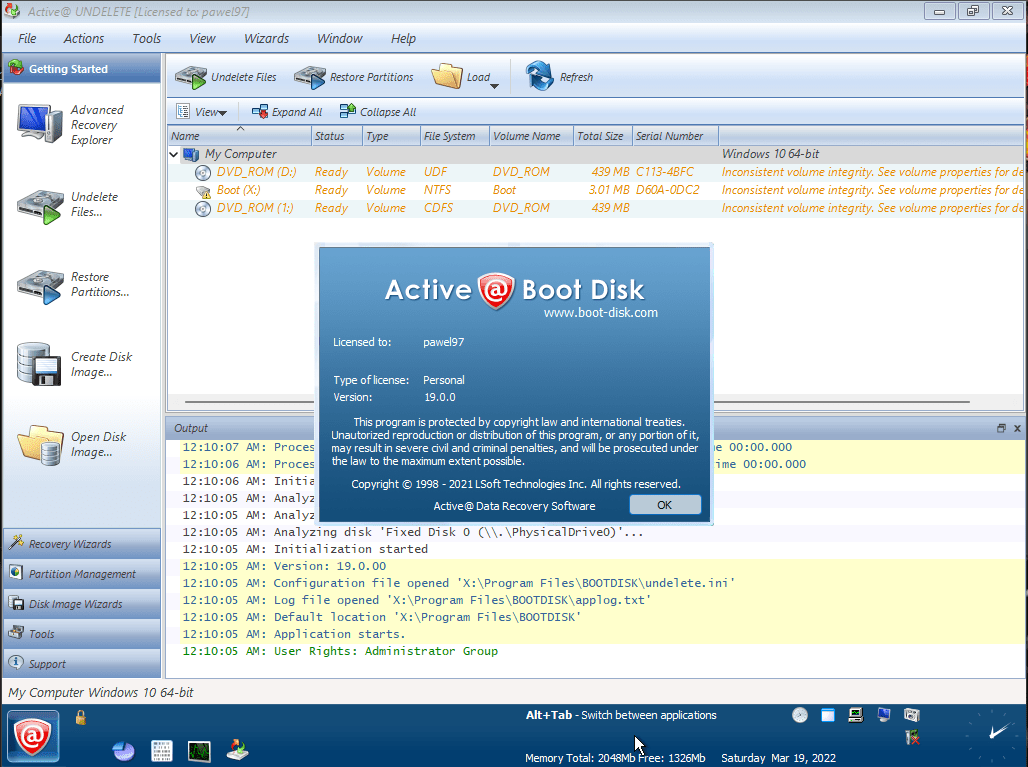Open the View dropdown
This screenshot has width=1028, height=767.
pos(202,112)
